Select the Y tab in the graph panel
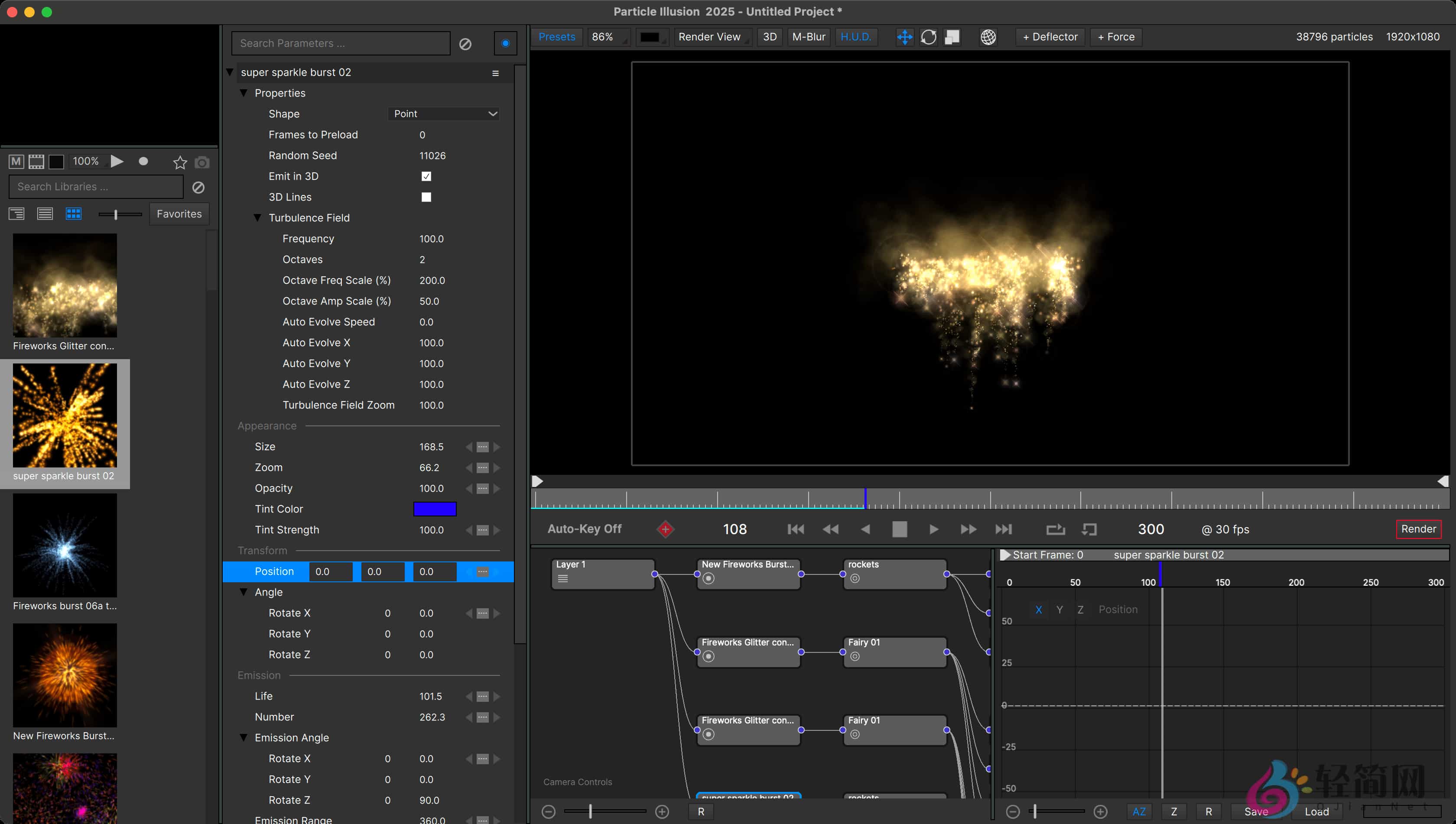This screenshot has width=1456, height=824. pos(1060,610)
